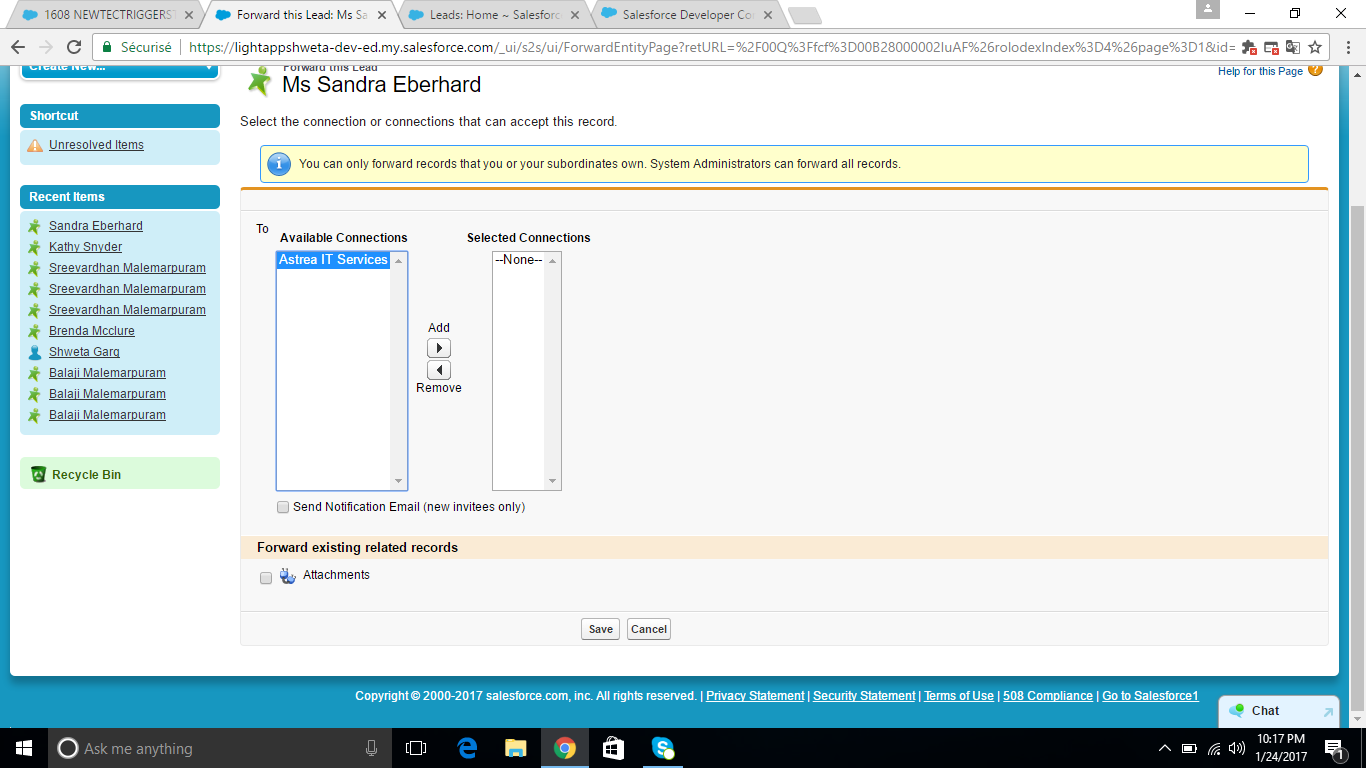Click the lead icon beside Kathy Snyder
Image resolution: width=1366 pixels, height=768 pixels.
pyautogui.click(x=35, y=247)
